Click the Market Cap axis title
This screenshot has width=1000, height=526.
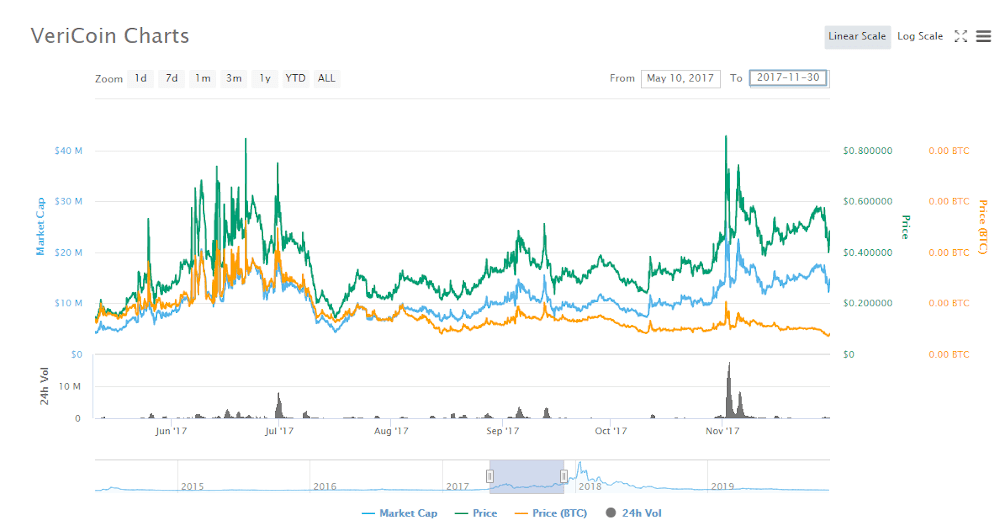(x=40, y=226)
